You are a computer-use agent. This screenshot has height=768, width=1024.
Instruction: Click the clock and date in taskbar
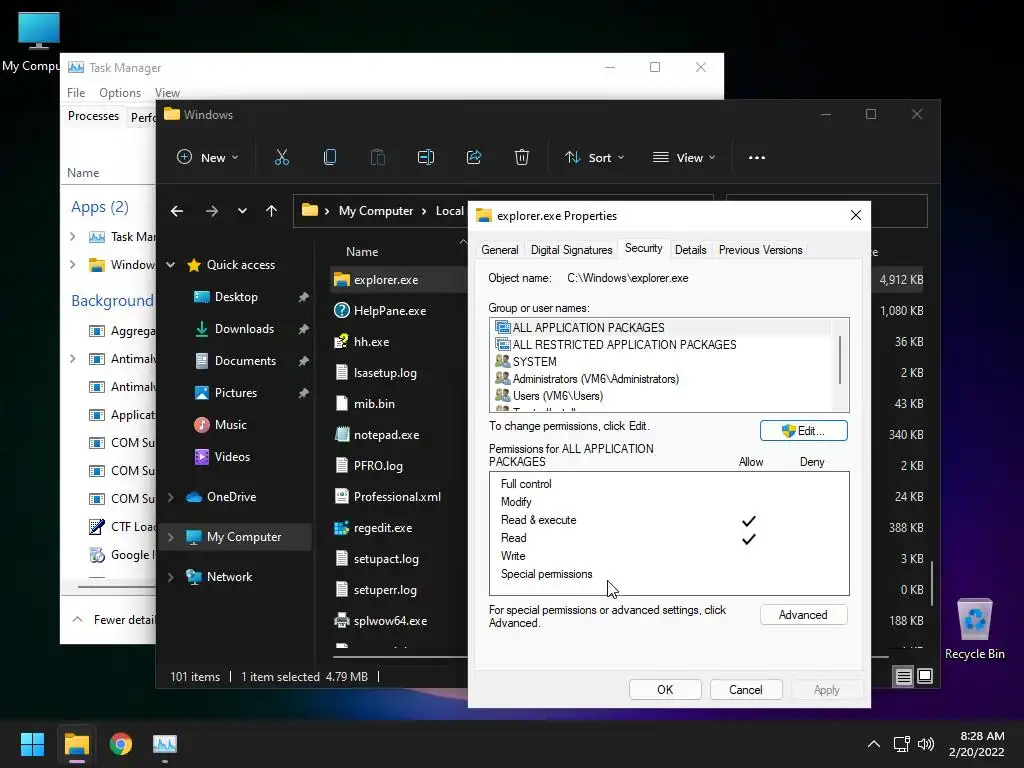click(x=976, y=744)
